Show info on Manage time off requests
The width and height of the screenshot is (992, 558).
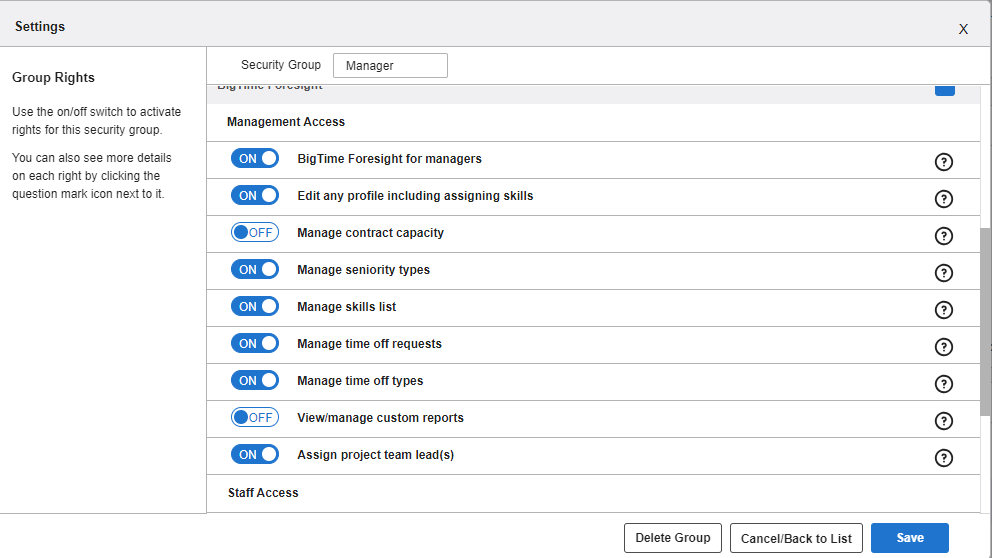[x=943, y=347]
